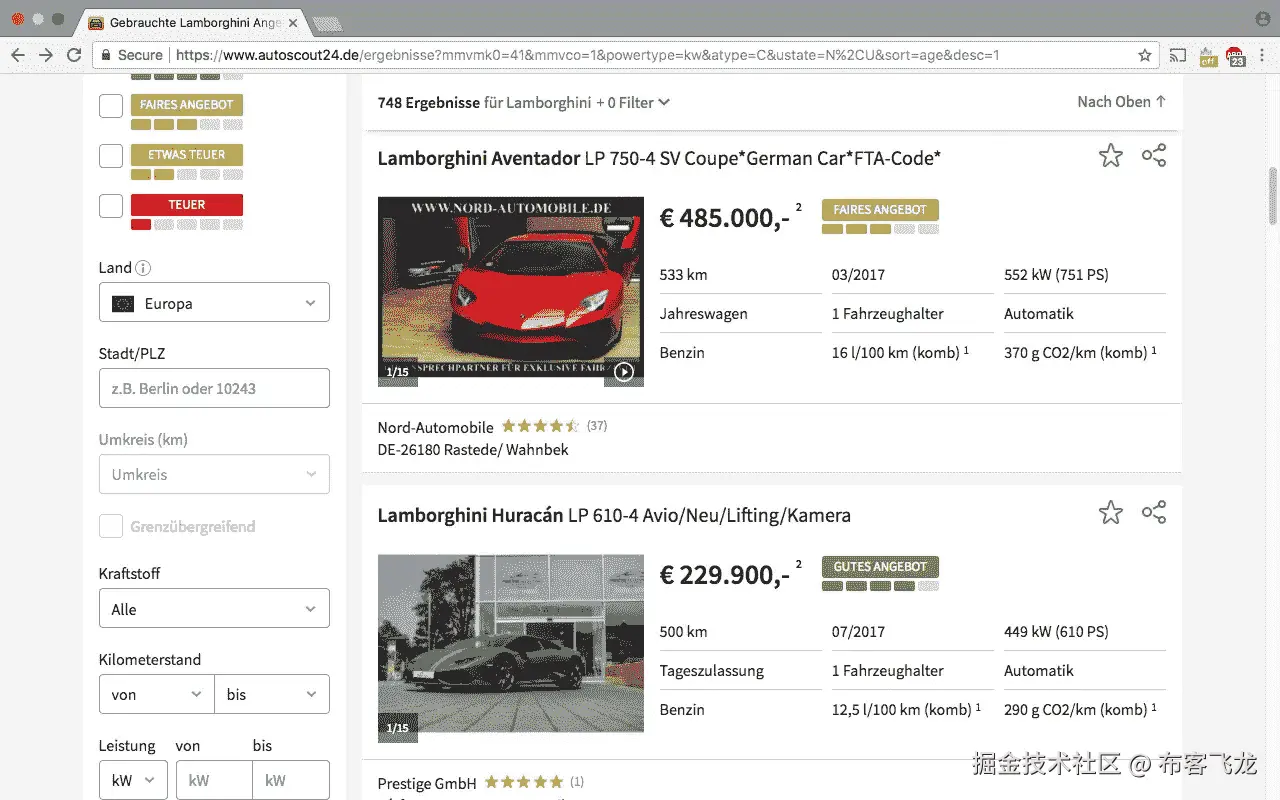Open the Chrome menu dots
The height and width of the screenshot is (800, 1280).
tap(1262, 55)
